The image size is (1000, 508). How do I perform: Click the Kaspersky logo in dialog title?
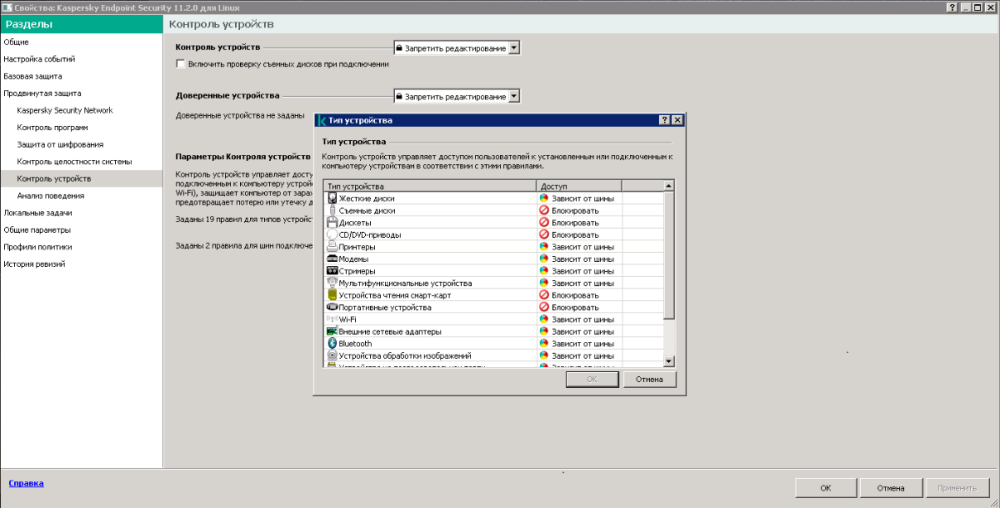(321, 120)
